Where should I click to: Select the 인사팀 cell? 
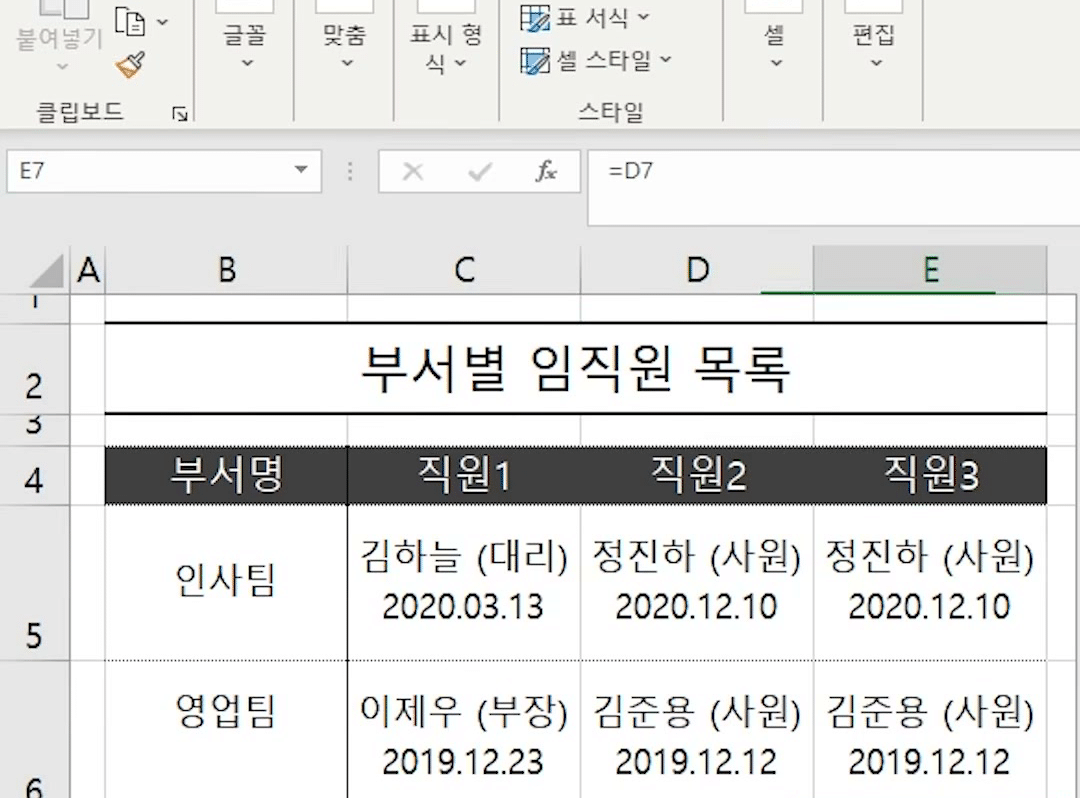pos(226,582)
